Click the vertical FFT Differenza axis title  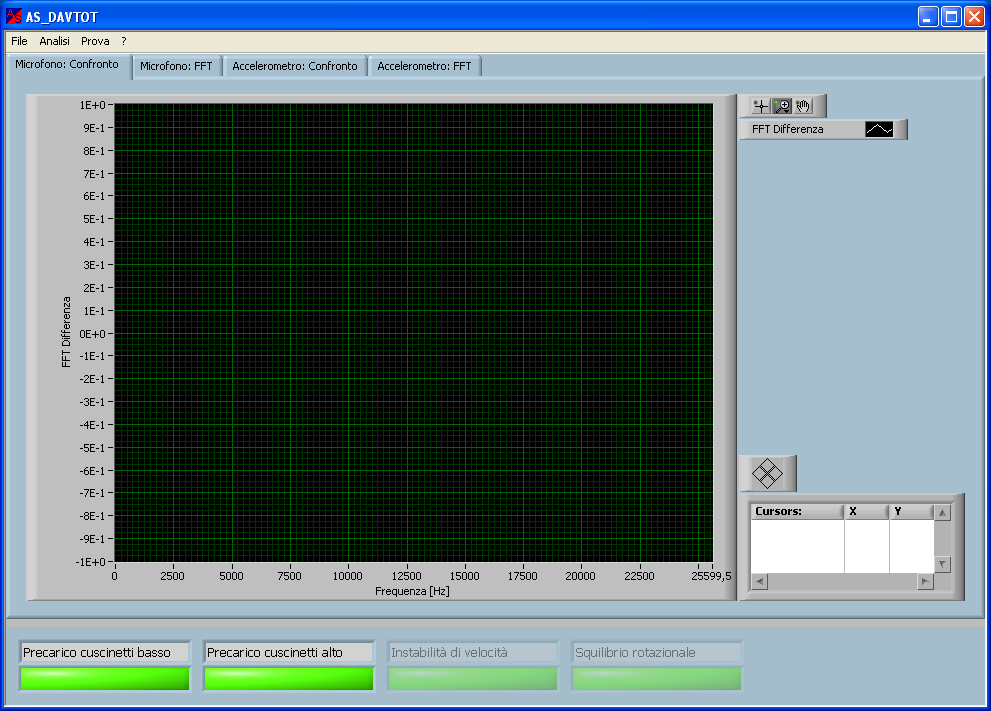click(x=66, y=332)
